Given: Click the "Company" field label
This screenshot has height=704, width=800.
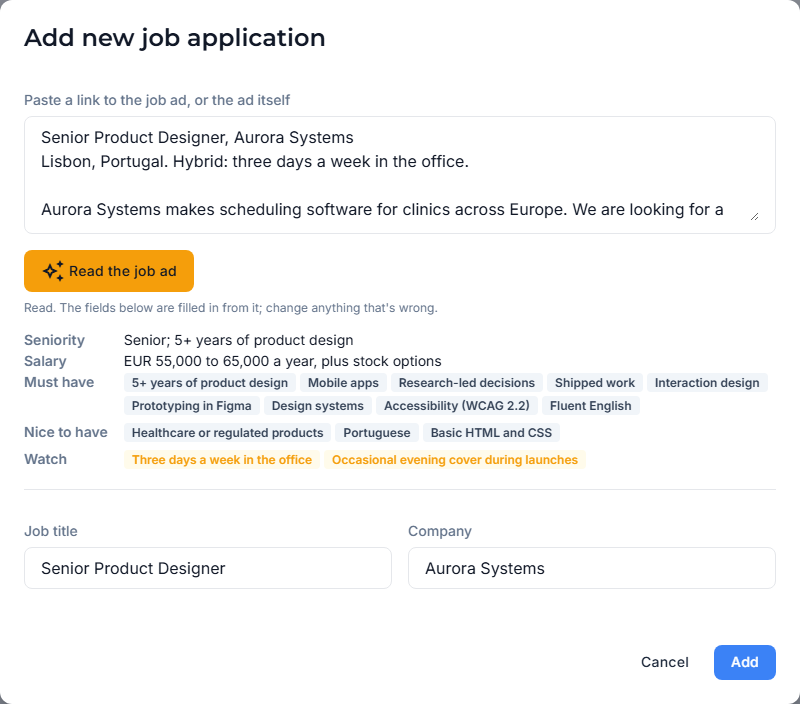Looking at the screenshot, I should (439, 531).
